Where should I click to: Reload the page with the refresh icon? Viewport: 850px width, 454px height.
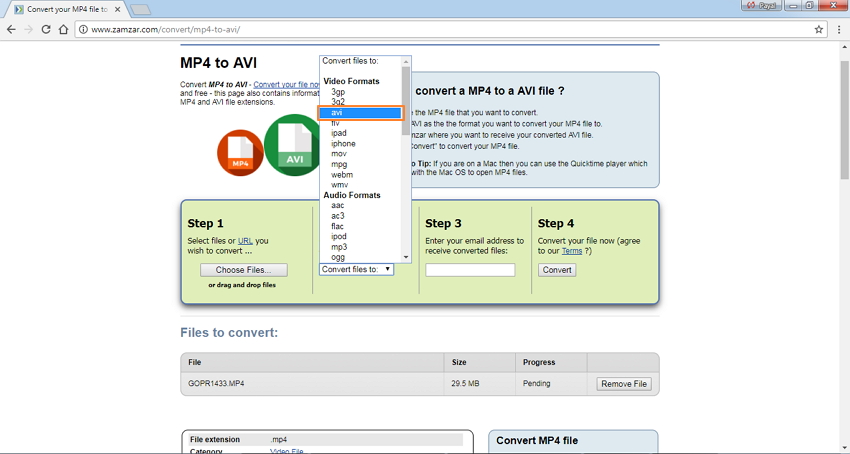46,29
